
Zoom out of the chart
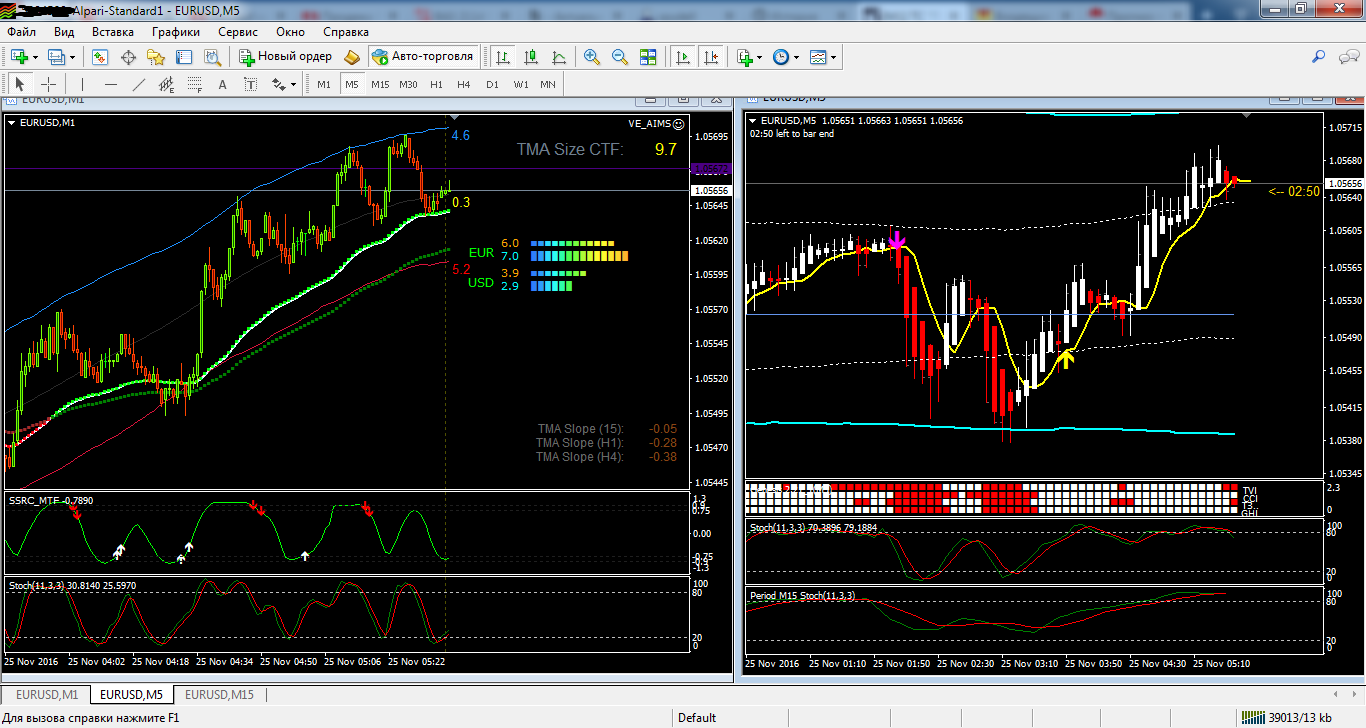point(620,57)
